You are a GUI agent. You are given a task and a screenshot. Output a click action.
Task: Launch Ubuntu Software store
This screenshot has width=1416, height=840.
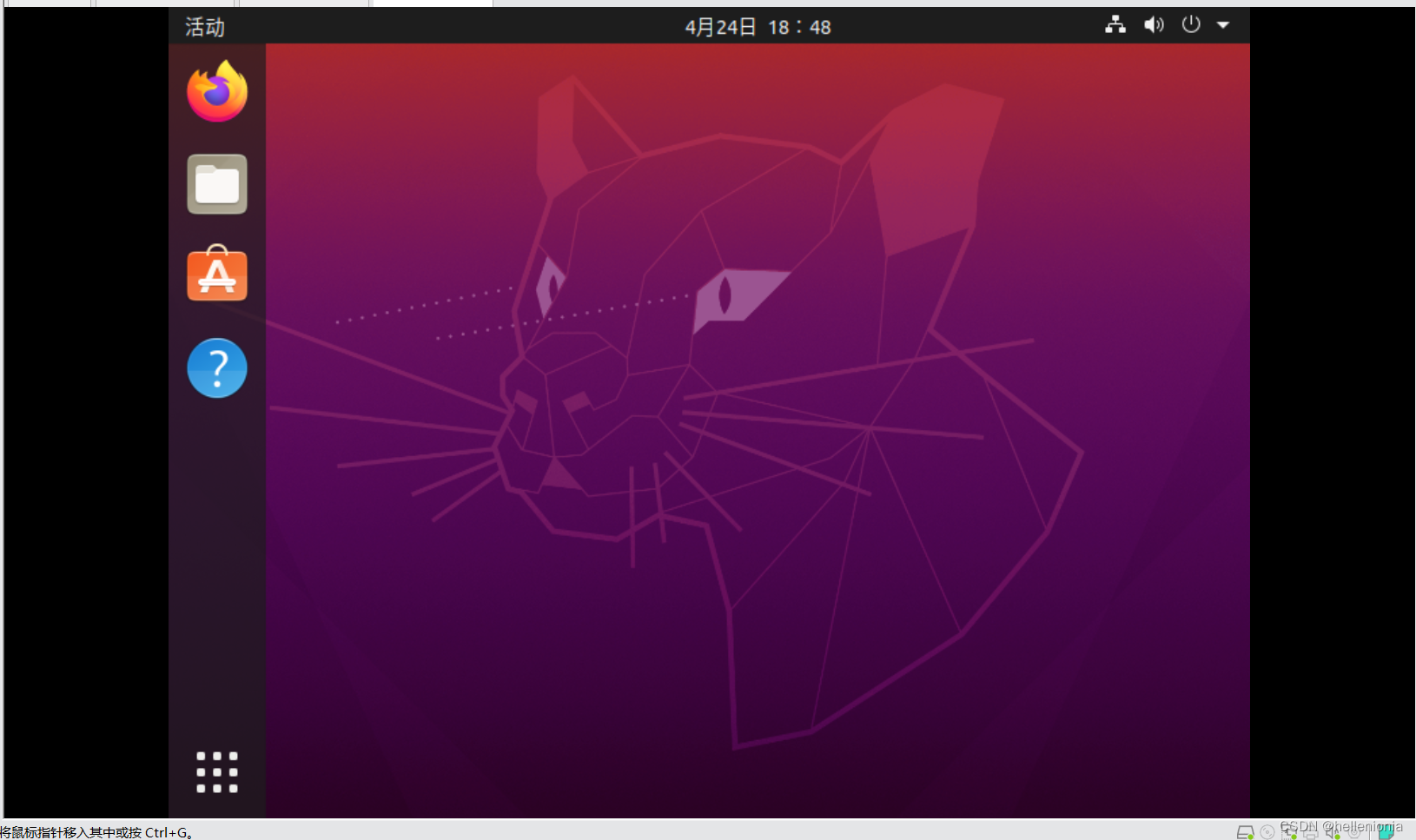tap(216, 274)
